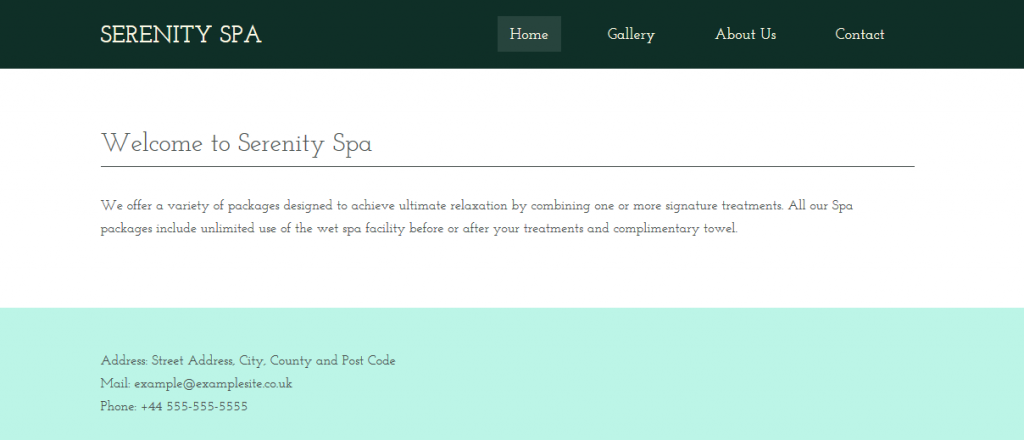Select the +44 555-555-5555 phone number
Image resolution: width=1024 pixels, height=440 pixels.
194,407
